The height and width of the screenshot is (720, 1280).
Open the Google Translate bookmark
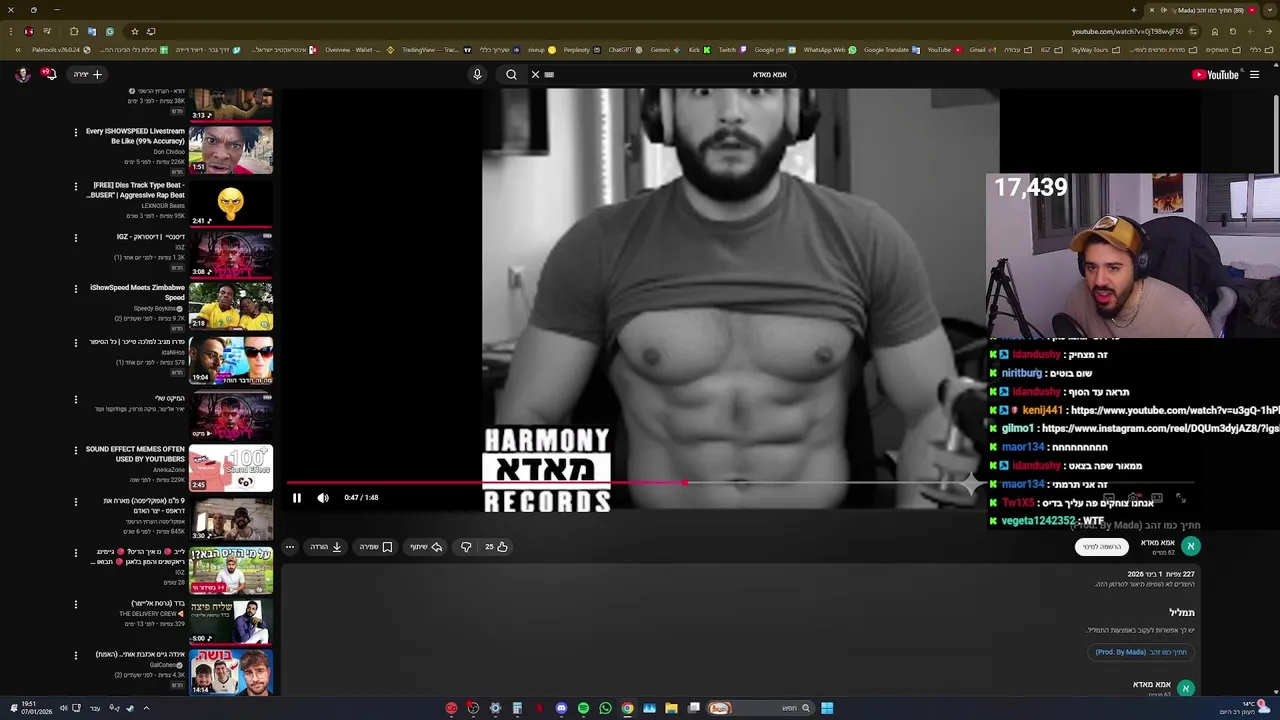(x=891, y=49)
